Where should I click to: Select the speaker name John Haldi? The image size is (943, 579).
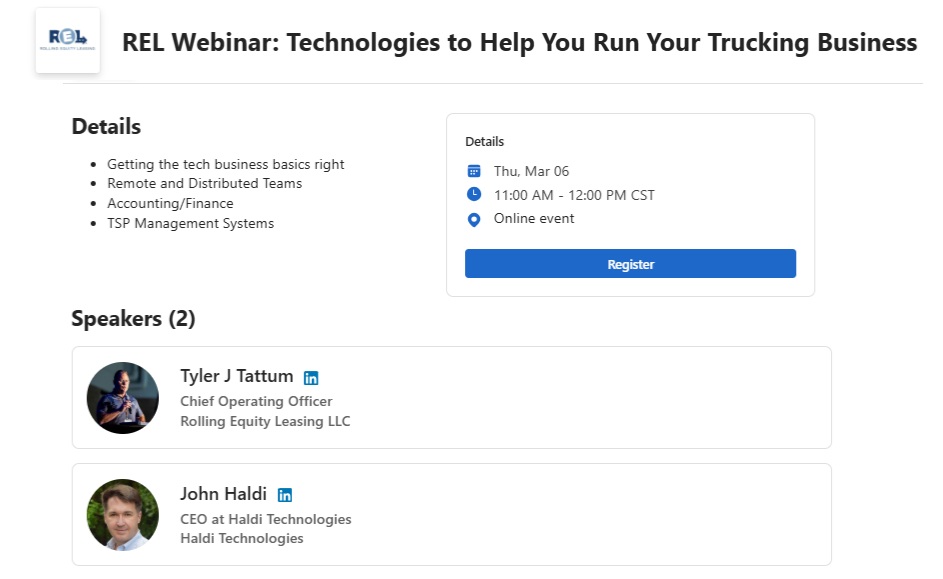(x=223, y=494)
